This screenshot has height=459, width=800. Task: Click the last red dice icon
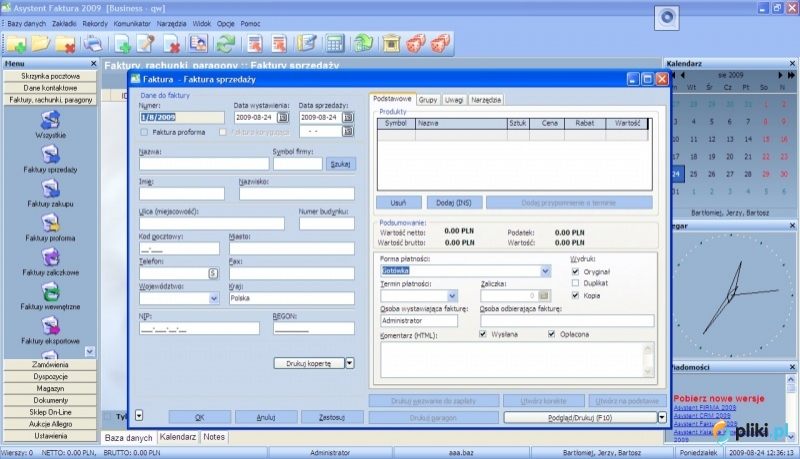coord(440,44)
